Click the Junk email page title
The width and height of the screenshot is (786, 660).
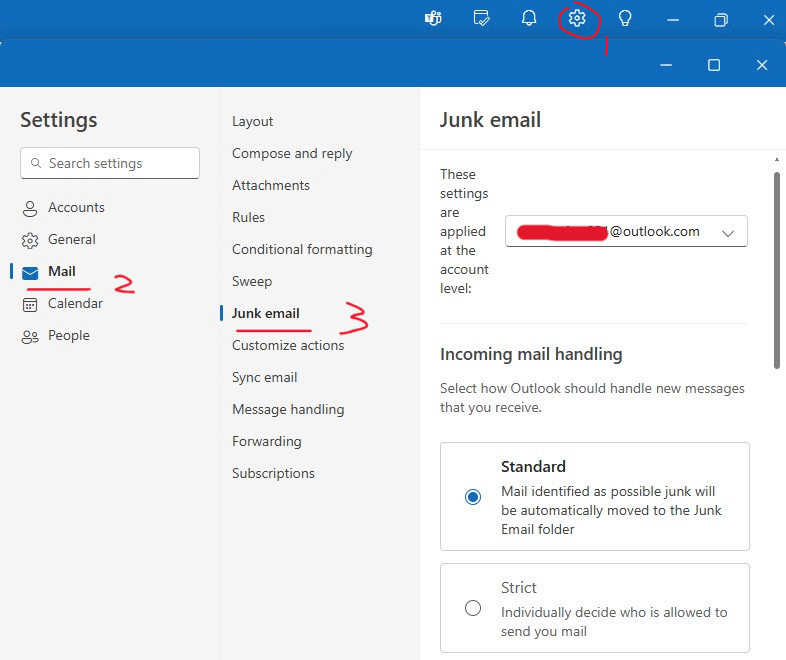(490, 120)
